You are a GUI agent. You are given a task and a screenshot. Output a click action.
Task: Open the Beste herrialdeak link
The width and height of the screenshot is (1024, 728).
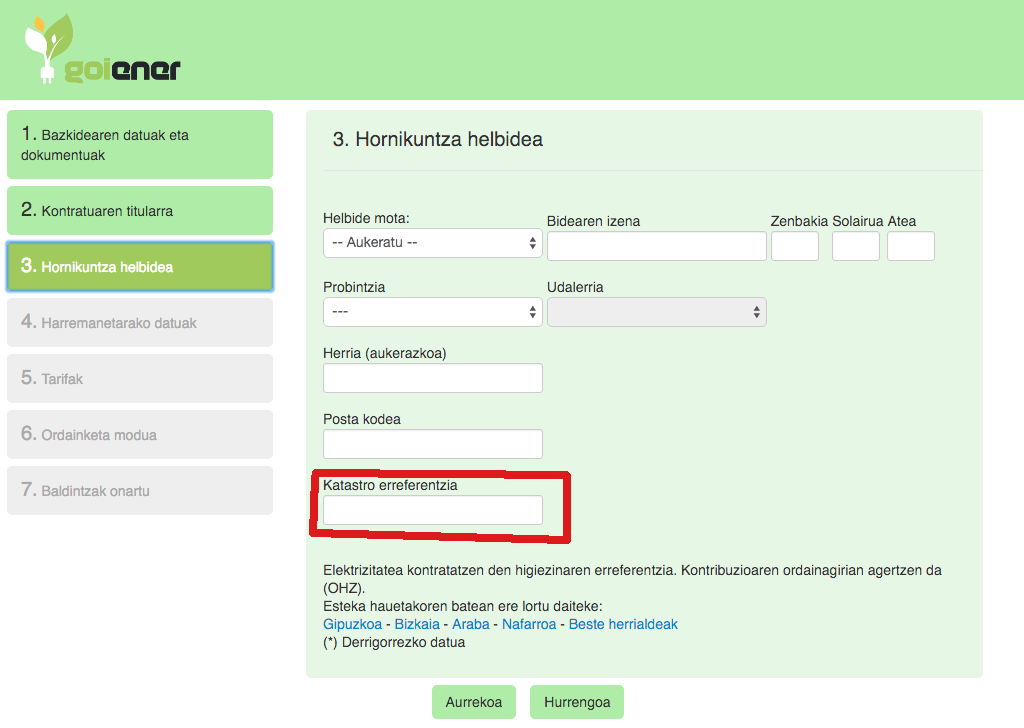click(623, 624)
